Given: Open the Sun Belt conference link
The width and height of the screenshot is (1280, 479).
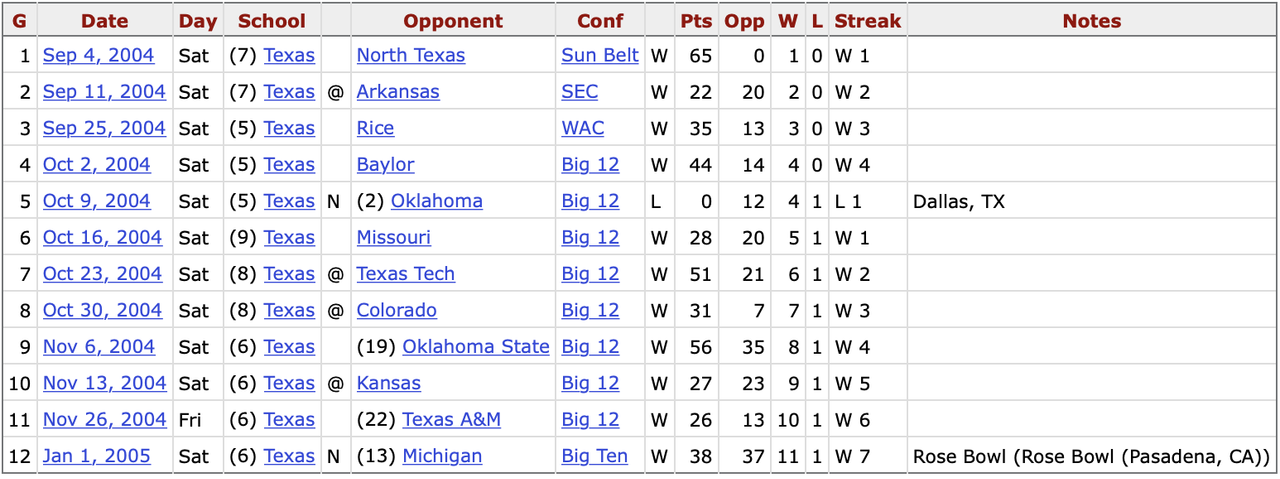Looking at the screenshot, I should 600,56.
